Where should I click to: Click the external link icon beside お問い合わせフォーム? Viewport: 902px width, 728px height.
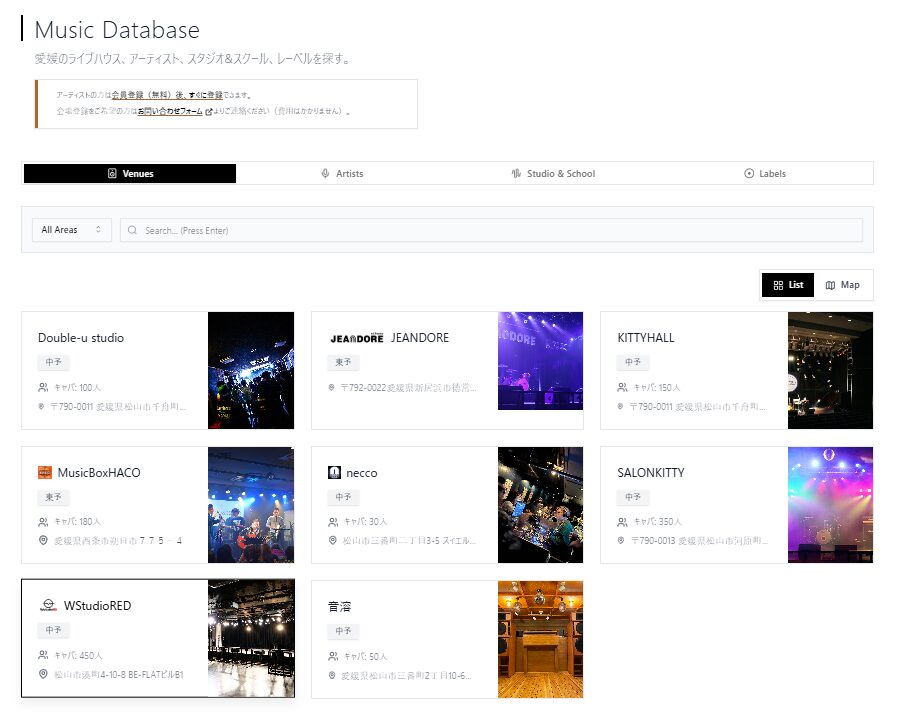[208, 112]
